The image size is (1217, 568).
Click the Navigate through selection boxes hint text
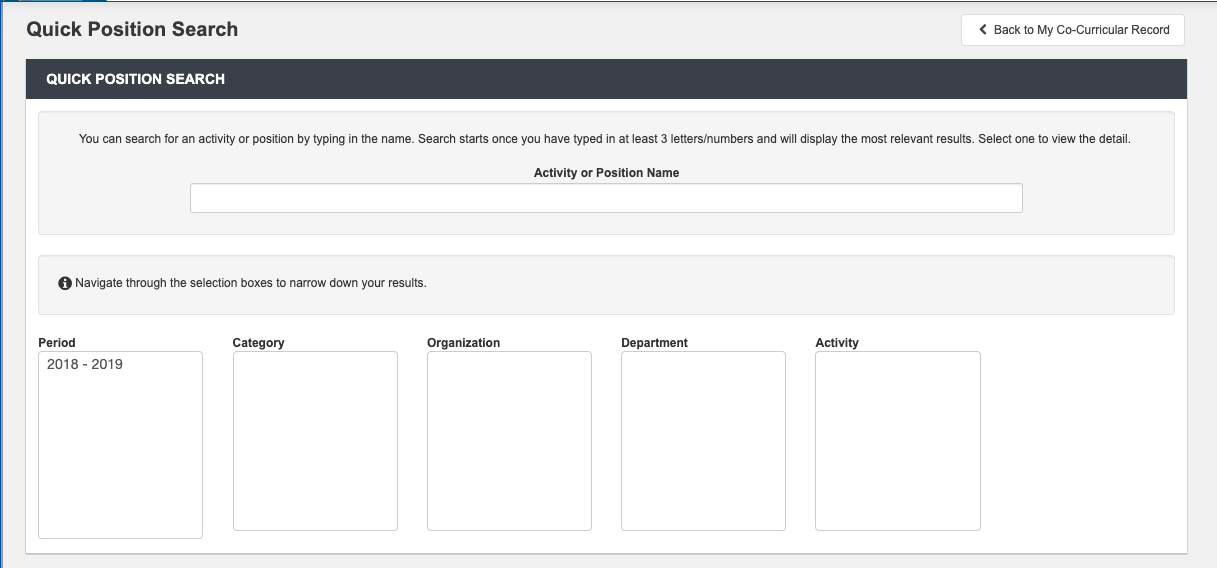(250, 283)
